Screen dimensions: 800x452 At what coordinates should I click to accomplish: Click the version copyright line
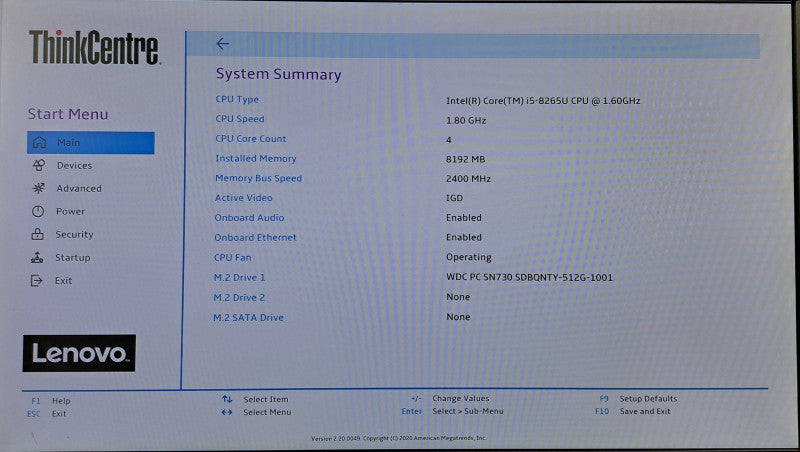pyautogui.click(x=398, y=438)
